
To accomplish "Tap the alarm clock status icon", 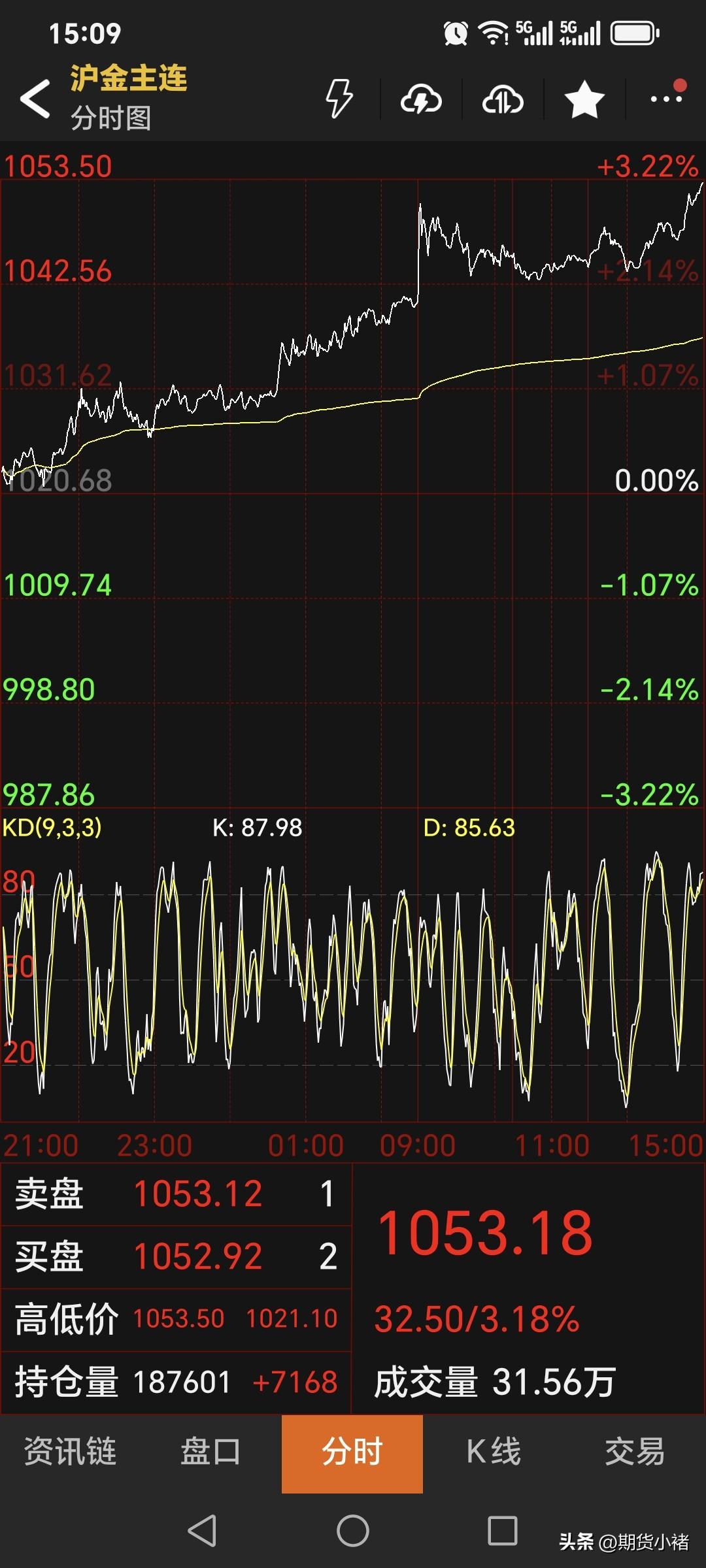I will tap(456, 33).
